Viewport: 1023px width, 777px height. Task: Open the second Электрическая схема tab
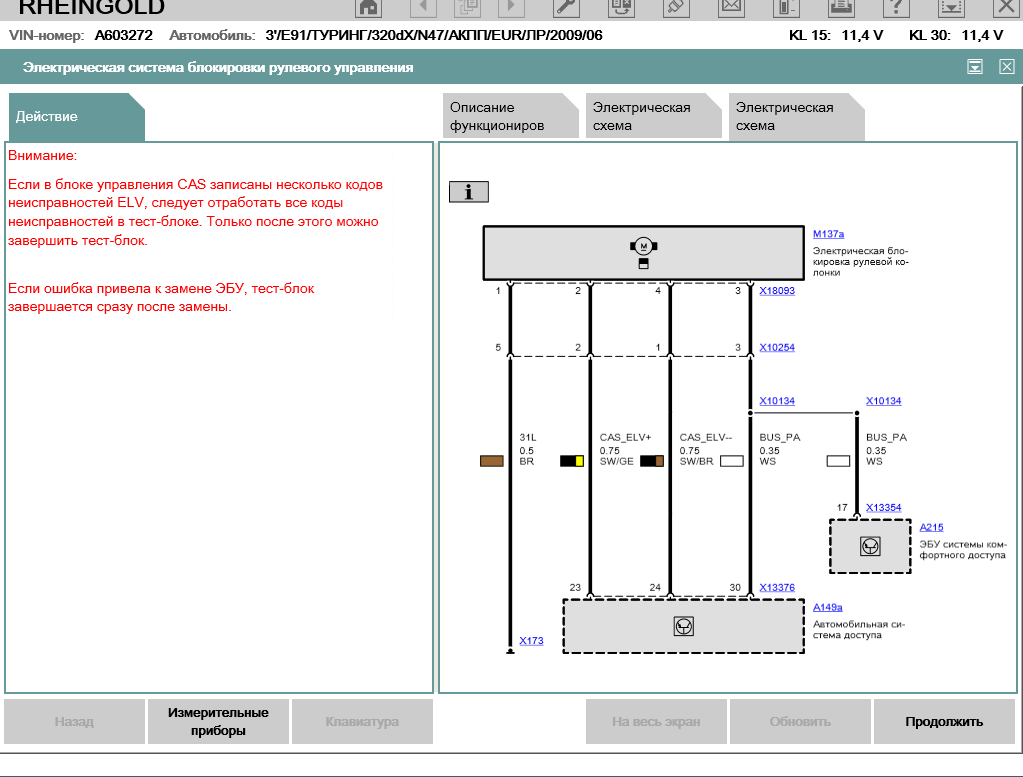coord(796,116)
